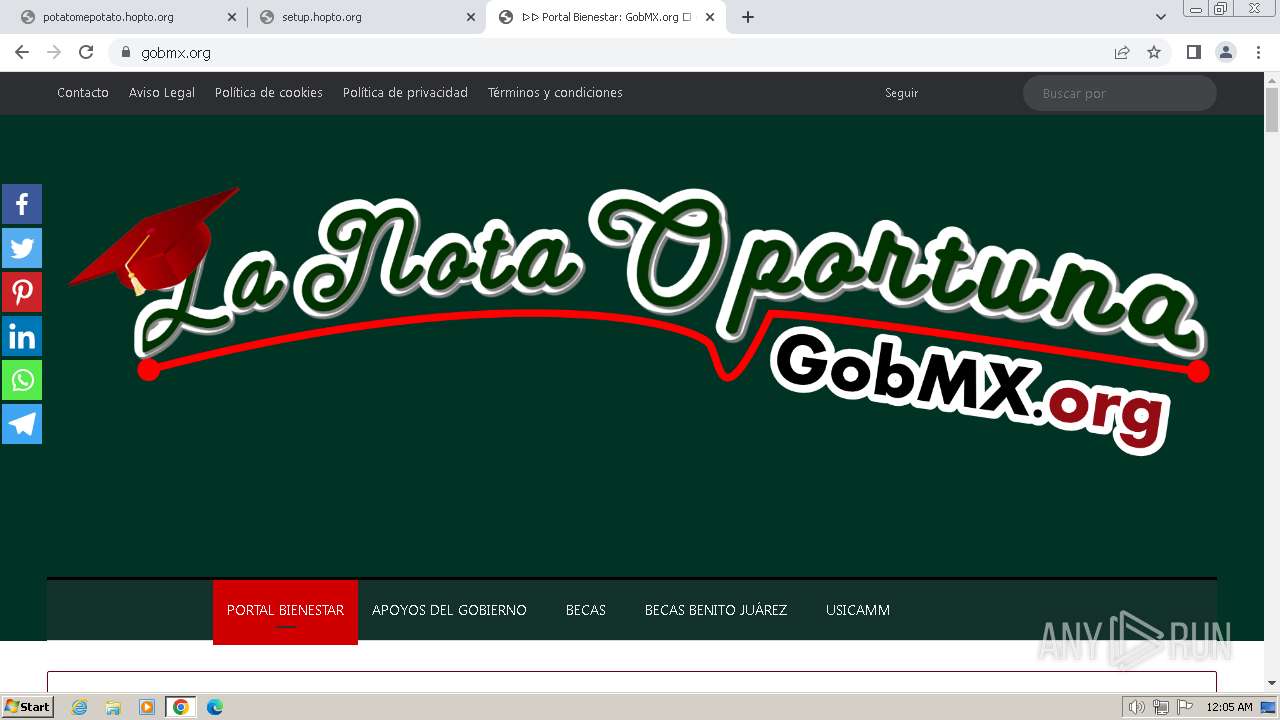Screen dimensions: 1280x720
Task: Click the Seguir link
Action: (901, 93)
